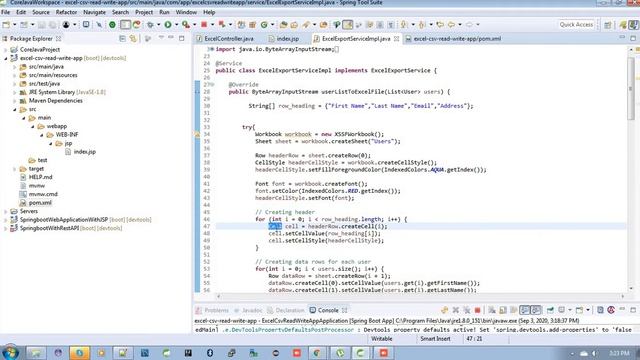Switch to the Problems view tab

(x=212, y=310)
